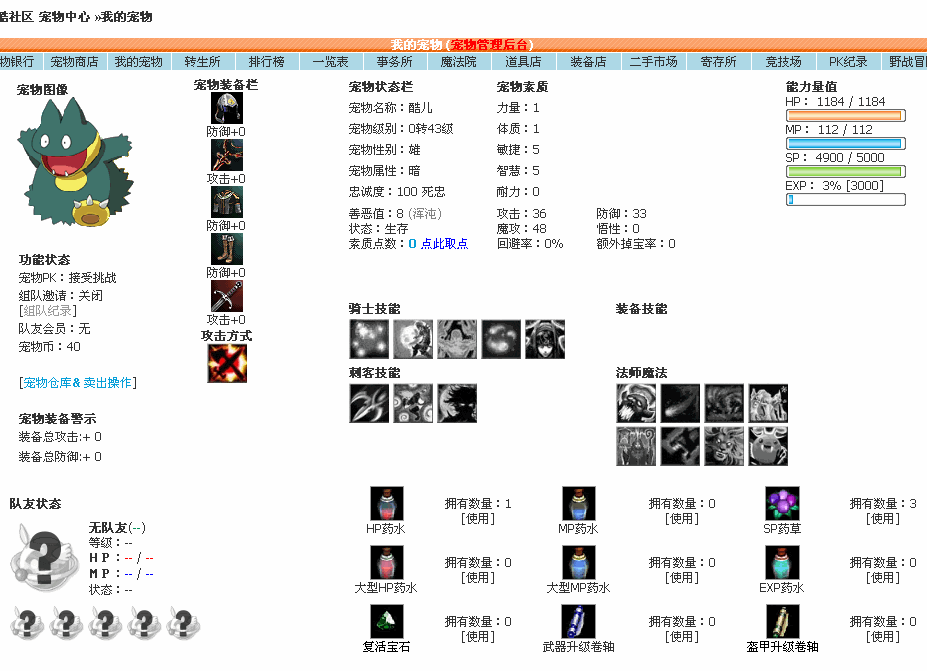The height and width of the screenshot is (671, 927).
Task: Open the 宠物管理后台 link
Action: point(490,45)
